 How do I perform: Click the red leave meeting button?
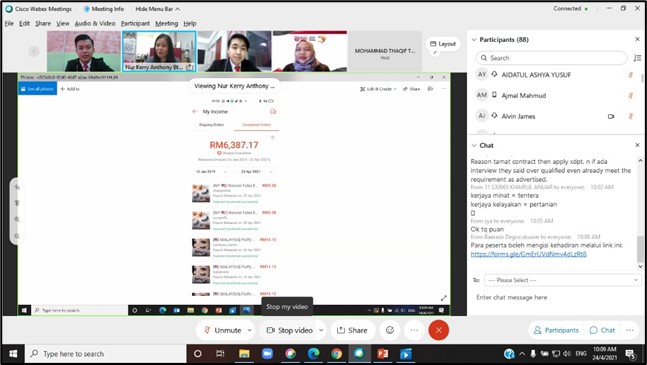[438, 330]
